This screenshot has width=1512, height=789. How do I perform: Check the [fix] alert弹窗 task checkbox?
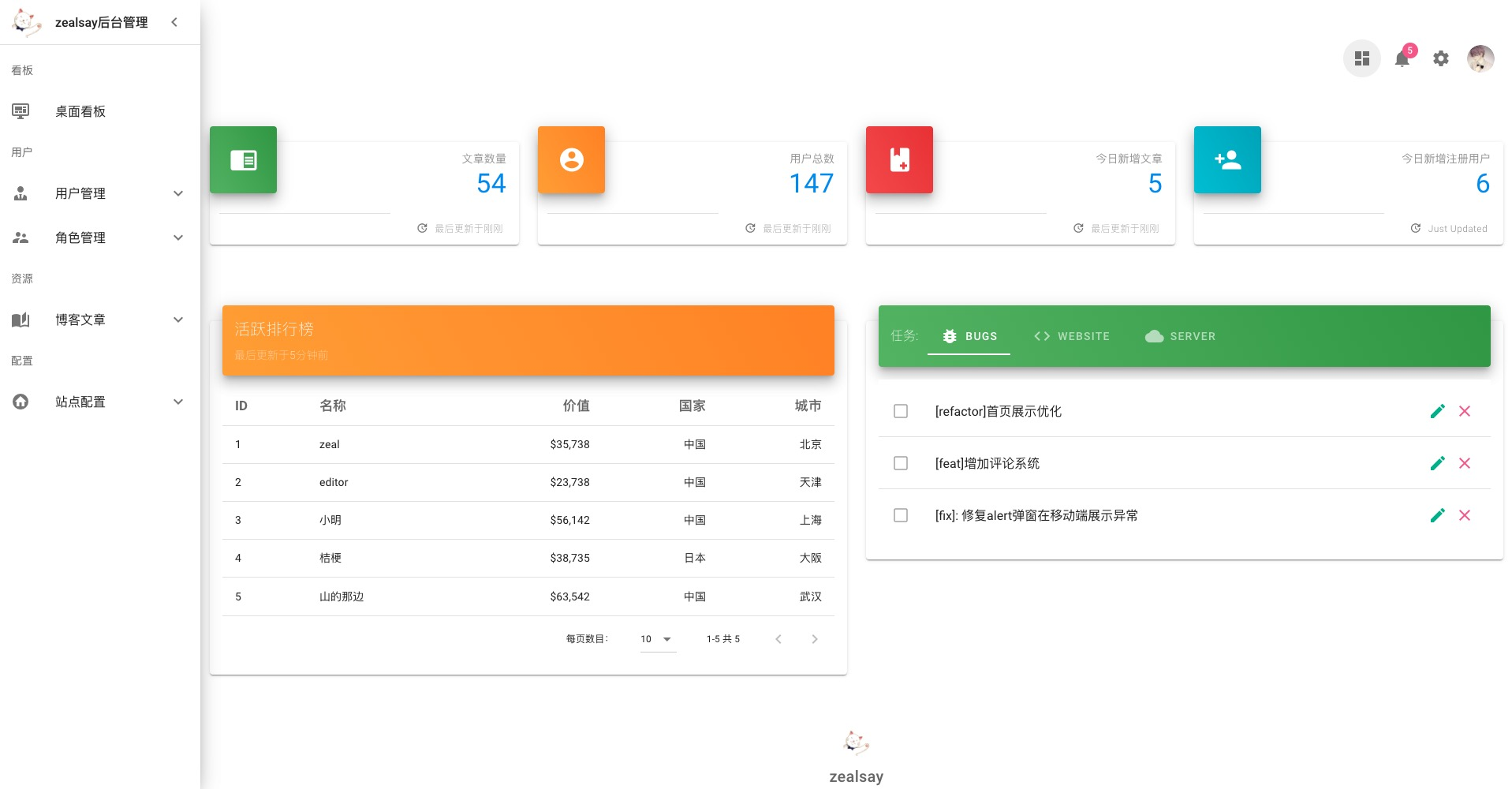(x=901, y=515)
